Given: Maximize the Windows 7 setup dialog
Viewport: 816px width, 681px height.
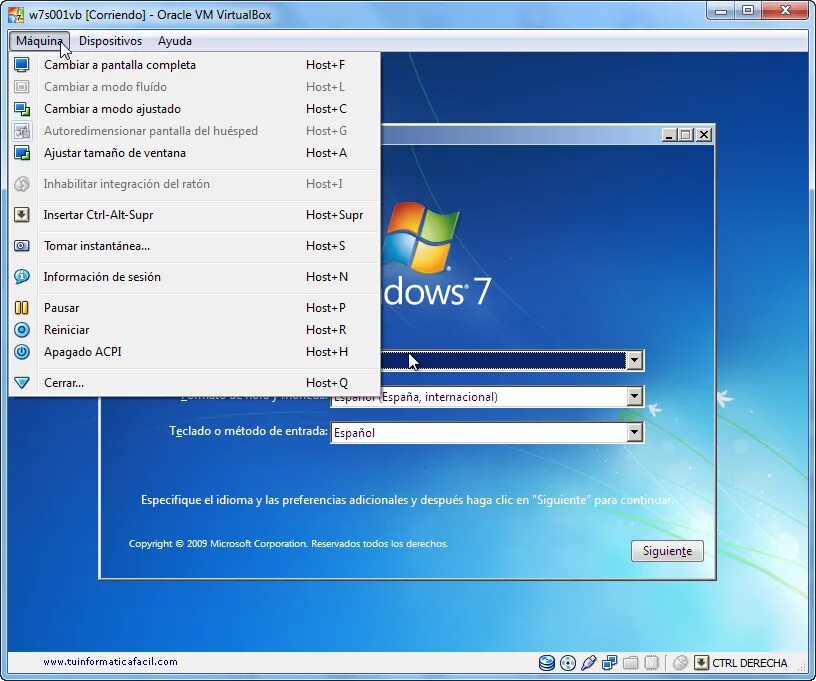Looking at the screenshot, I should tap(686, 135).
